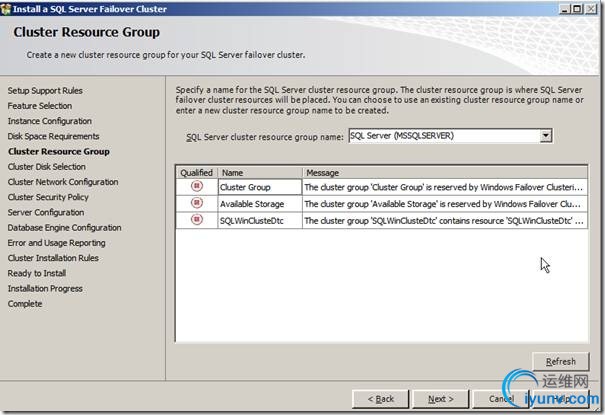
Task: Select the Available Storage name cell
Action: click(260, 204)
